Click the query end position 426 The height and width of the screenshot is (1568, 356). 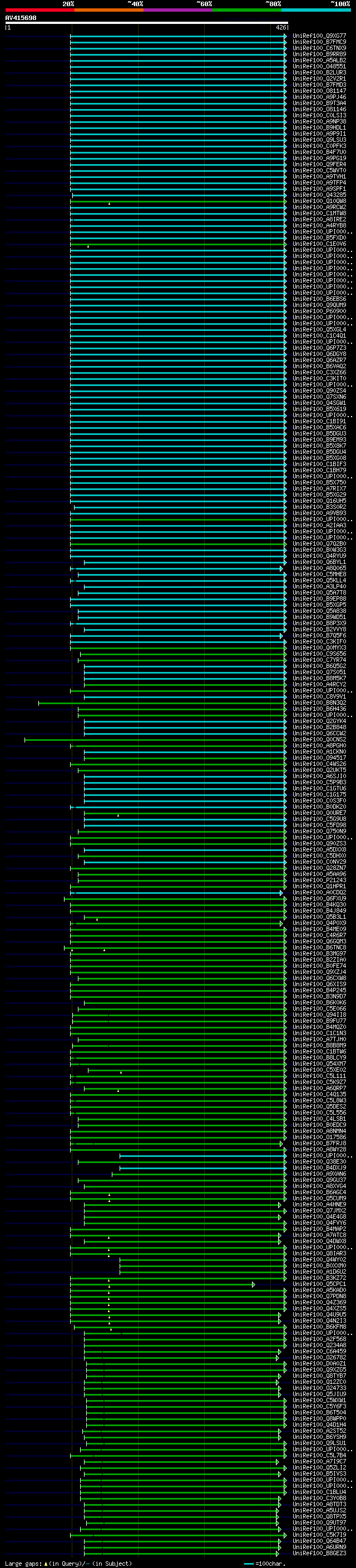click(280, 27)
